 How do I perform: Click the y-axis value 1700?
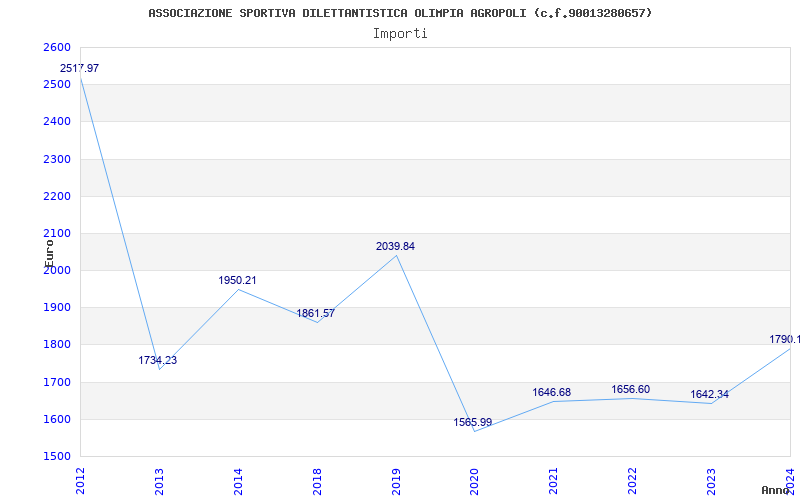(x=57, y=382)
